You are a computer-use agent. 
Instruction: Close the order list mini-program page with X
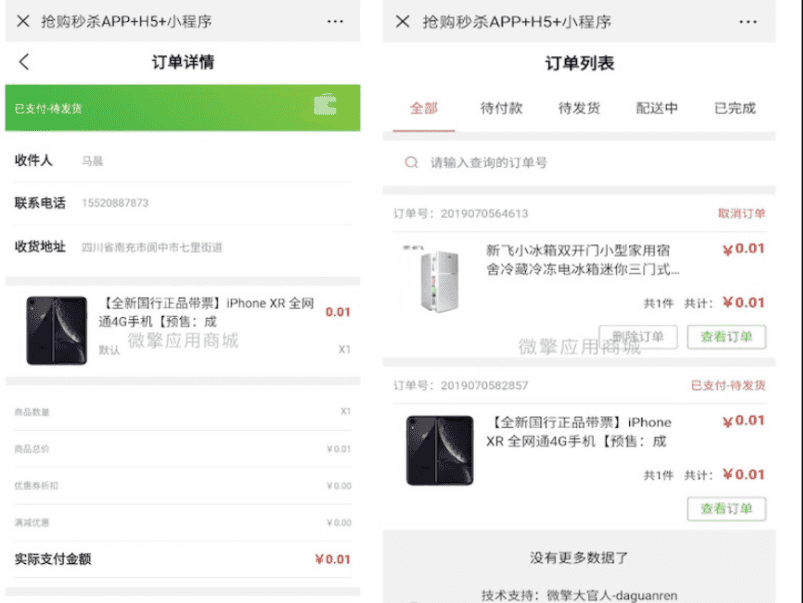402,21
